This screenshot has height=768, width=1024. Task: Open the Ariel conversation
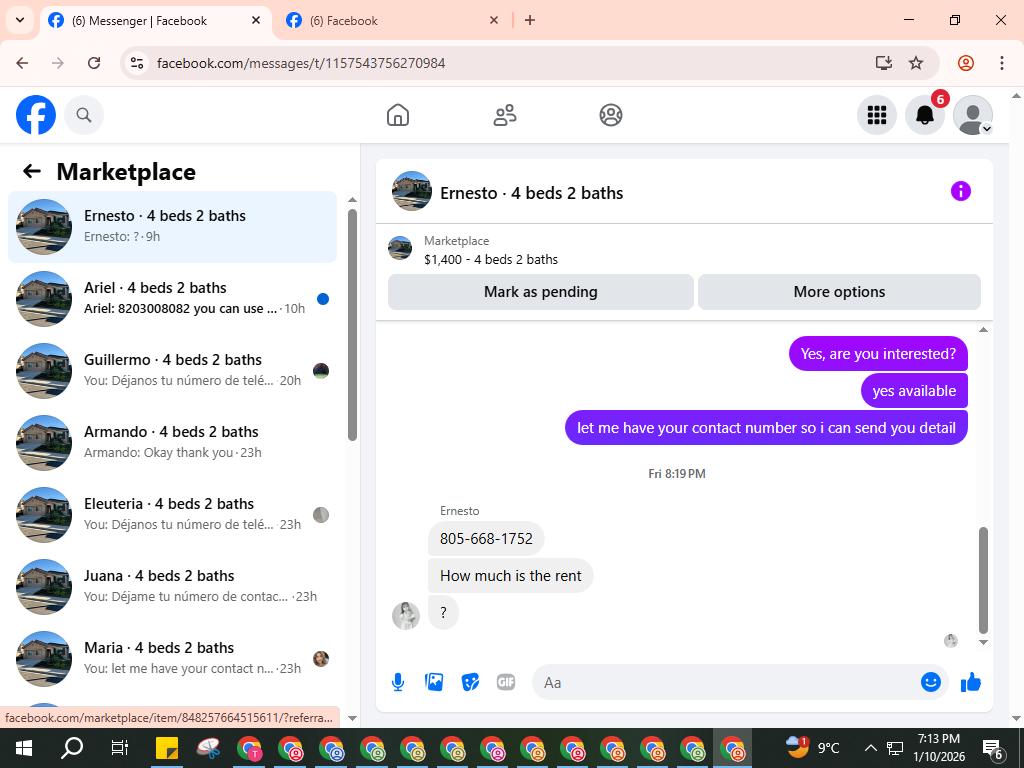(172, 298)
